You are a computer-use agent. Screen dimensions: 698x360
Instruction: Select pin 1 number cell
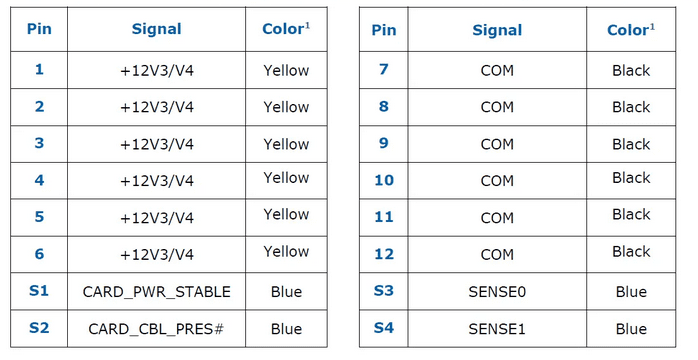pyautogui.click(x=39, y=70)
